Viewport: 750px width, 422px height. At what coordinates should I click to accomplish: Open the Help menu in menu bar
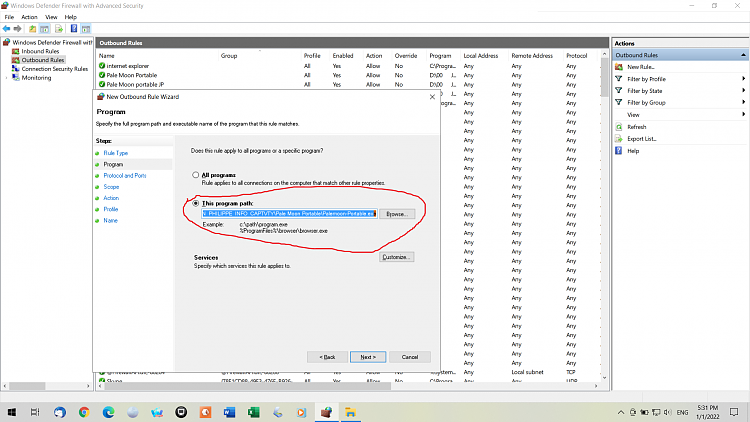pyautogui.click(x=70, y=17)
